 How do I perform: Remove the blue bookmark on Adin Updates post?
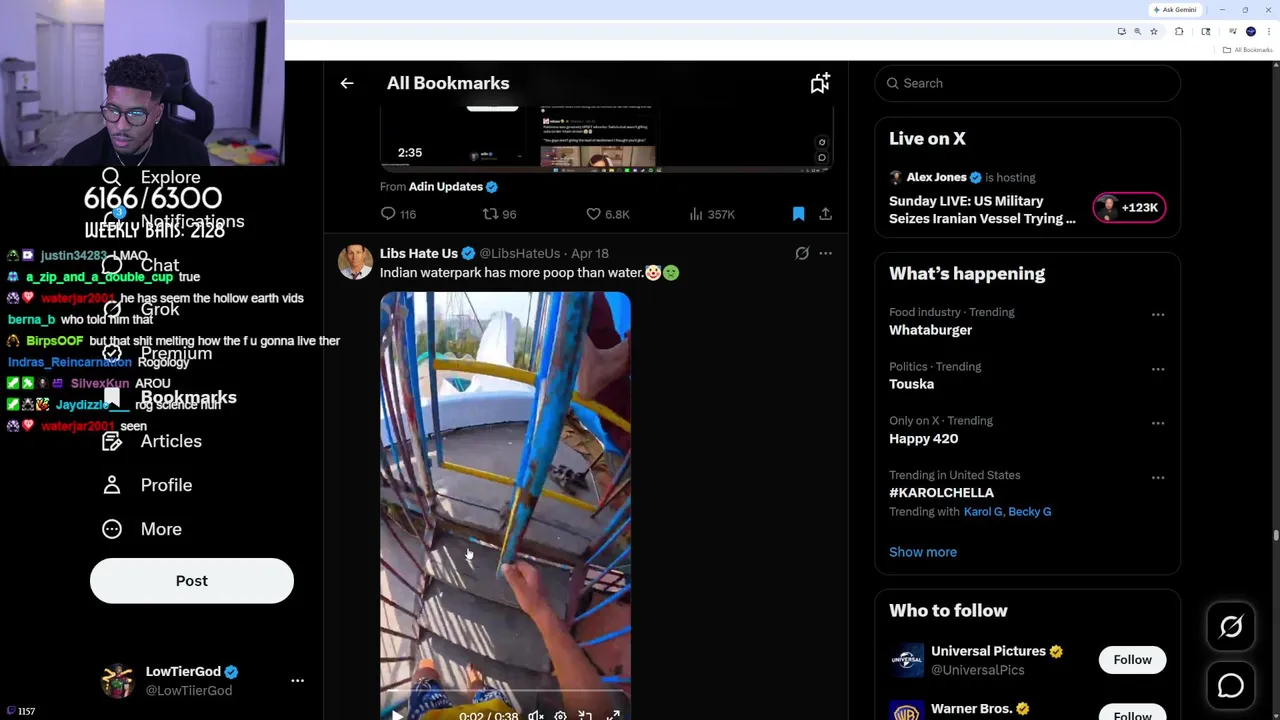tap(798, 214)
